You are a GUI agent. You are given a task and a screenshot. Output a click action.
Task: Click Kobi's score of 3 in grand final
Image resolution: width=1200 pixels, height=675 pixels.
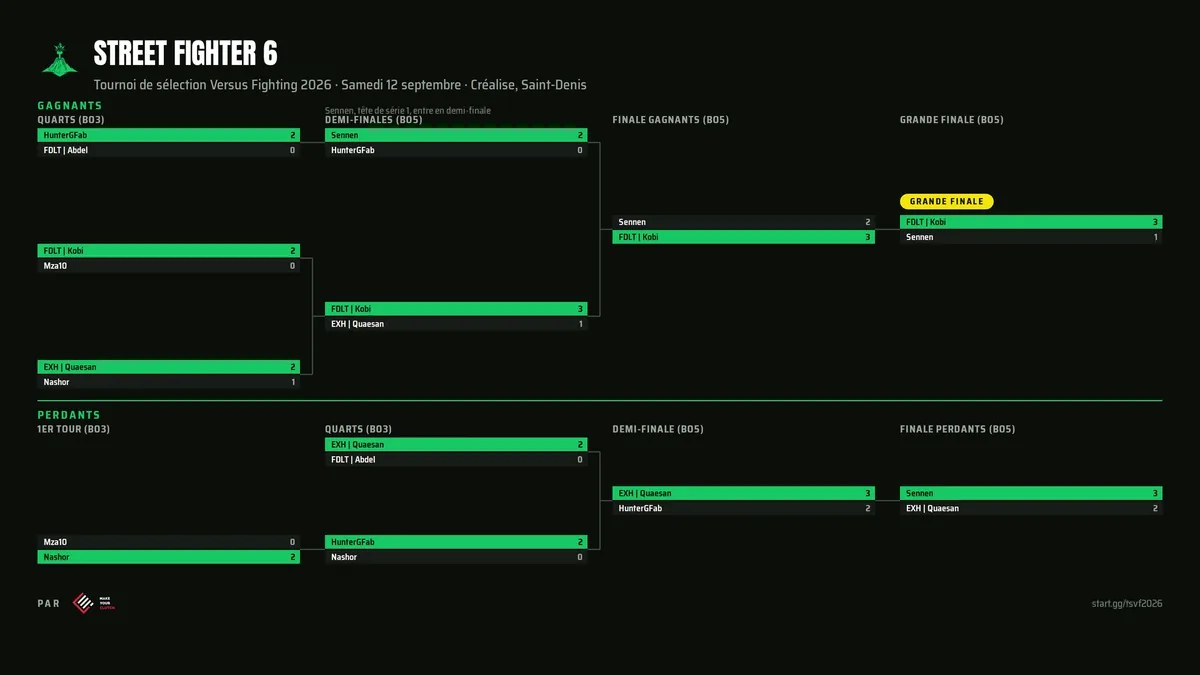[1155, 222]
